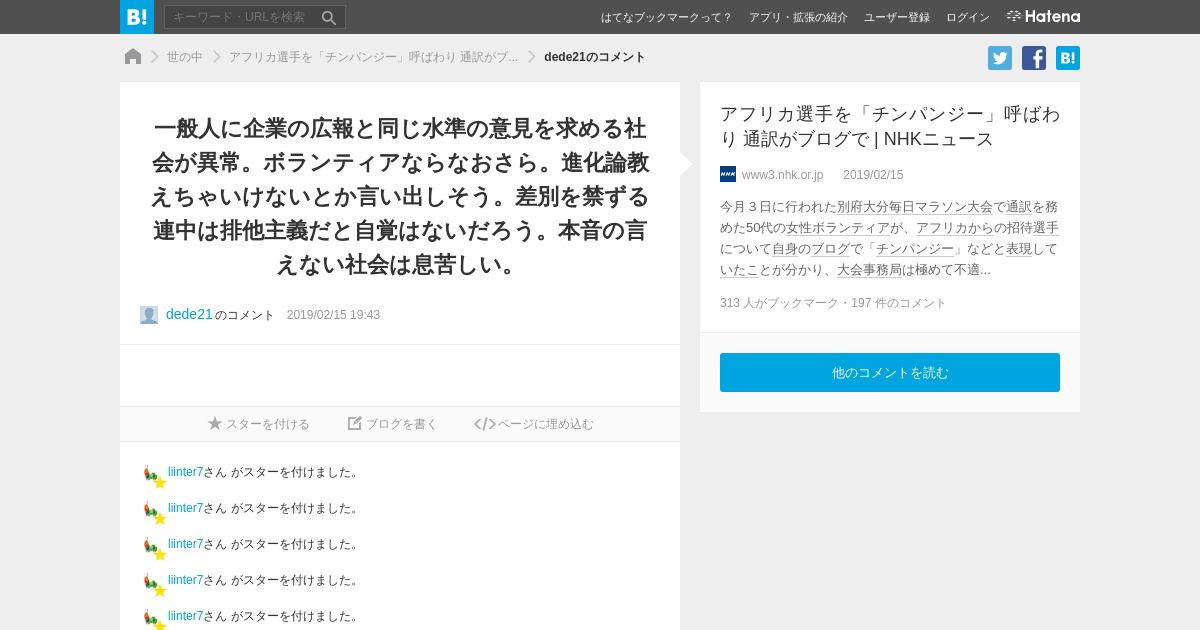This screenshot has width=1200, height=630.
Task: Click ブログを書く button
Action: (393, 424)
